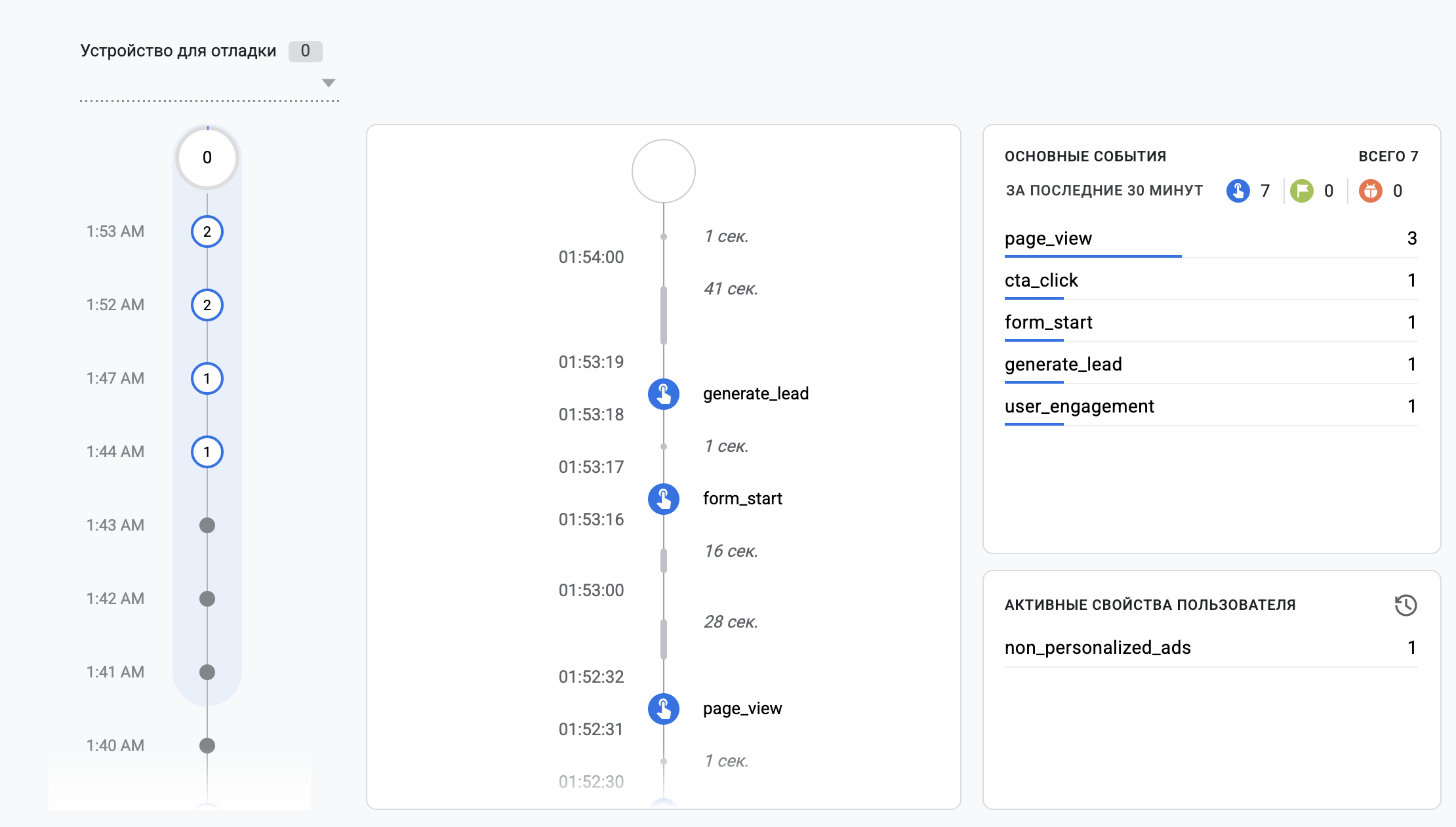Click the green conversions flag icon

(x=1302, y=191)
